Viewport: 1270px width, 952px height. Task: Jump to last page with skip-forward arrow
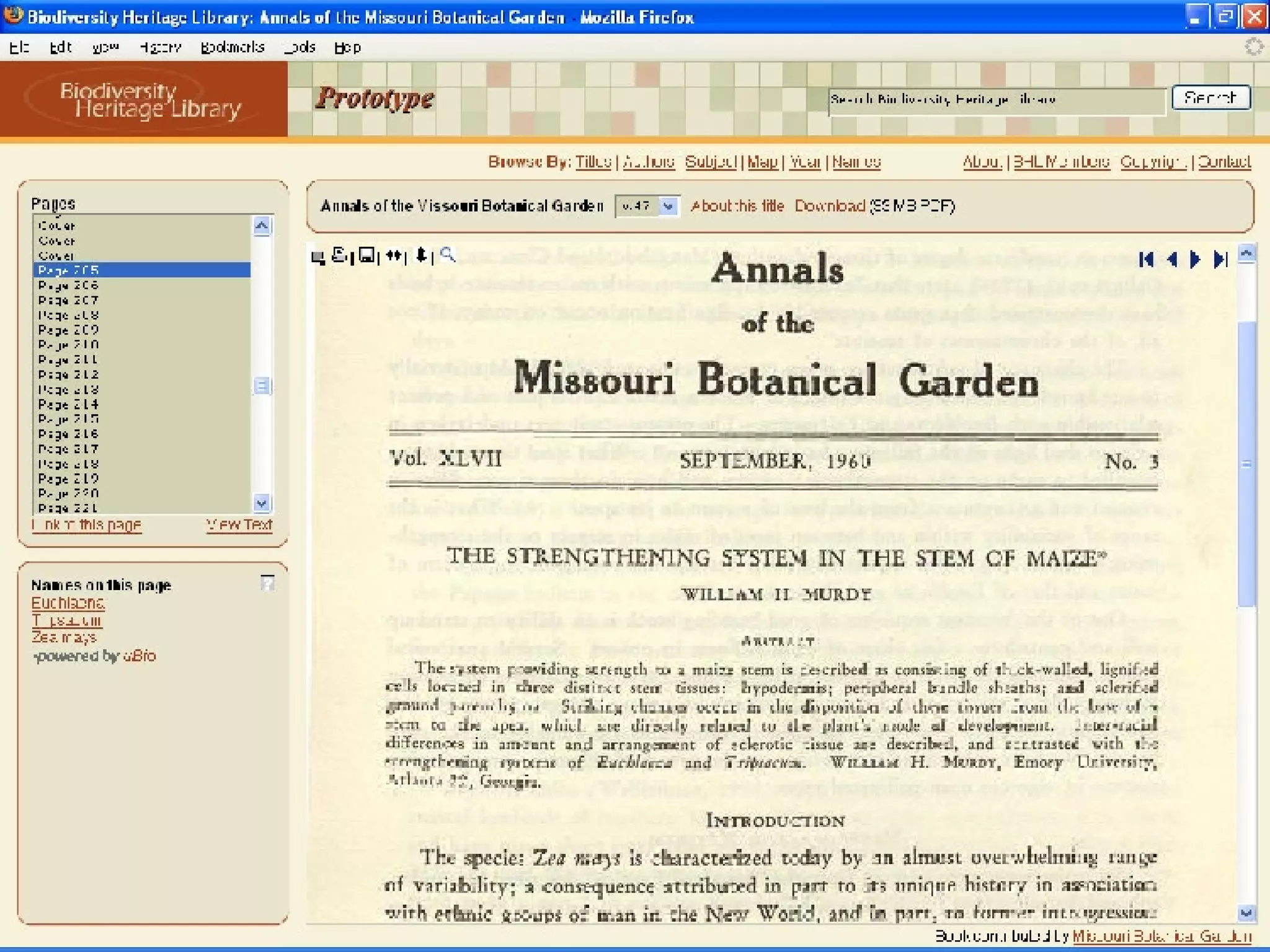[1220, 259]
